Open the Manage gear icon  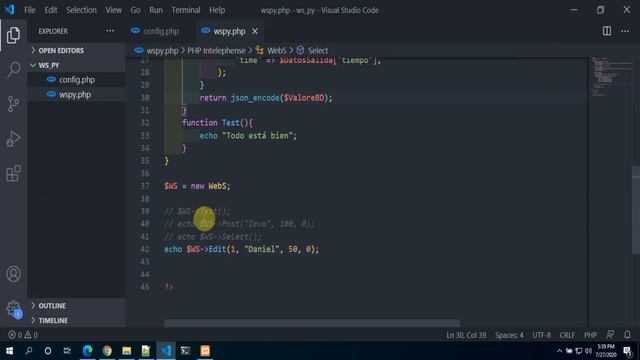13,308
